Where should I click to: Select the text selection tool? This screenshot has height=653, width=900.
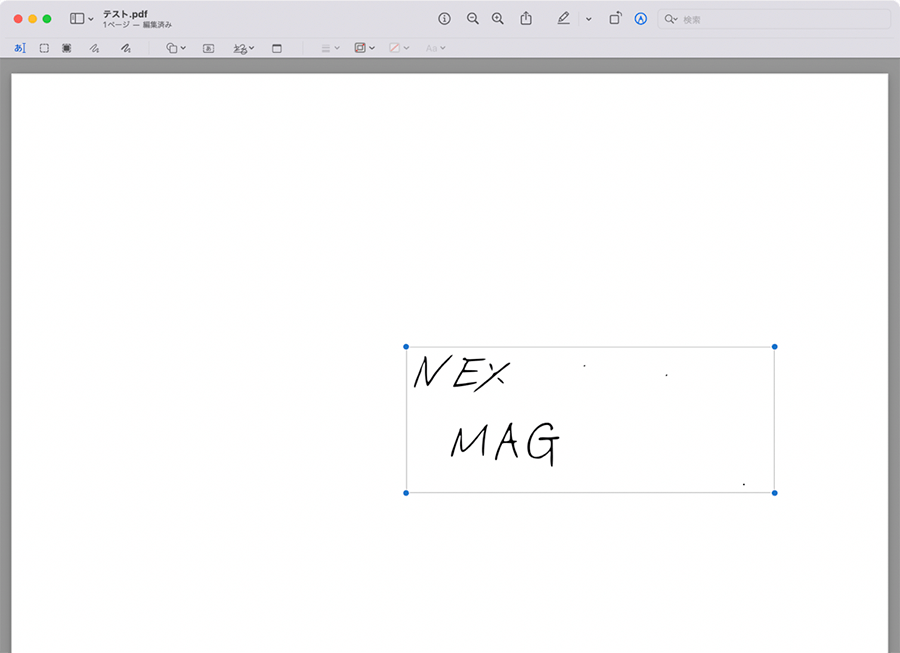click(x=20, y=48)
